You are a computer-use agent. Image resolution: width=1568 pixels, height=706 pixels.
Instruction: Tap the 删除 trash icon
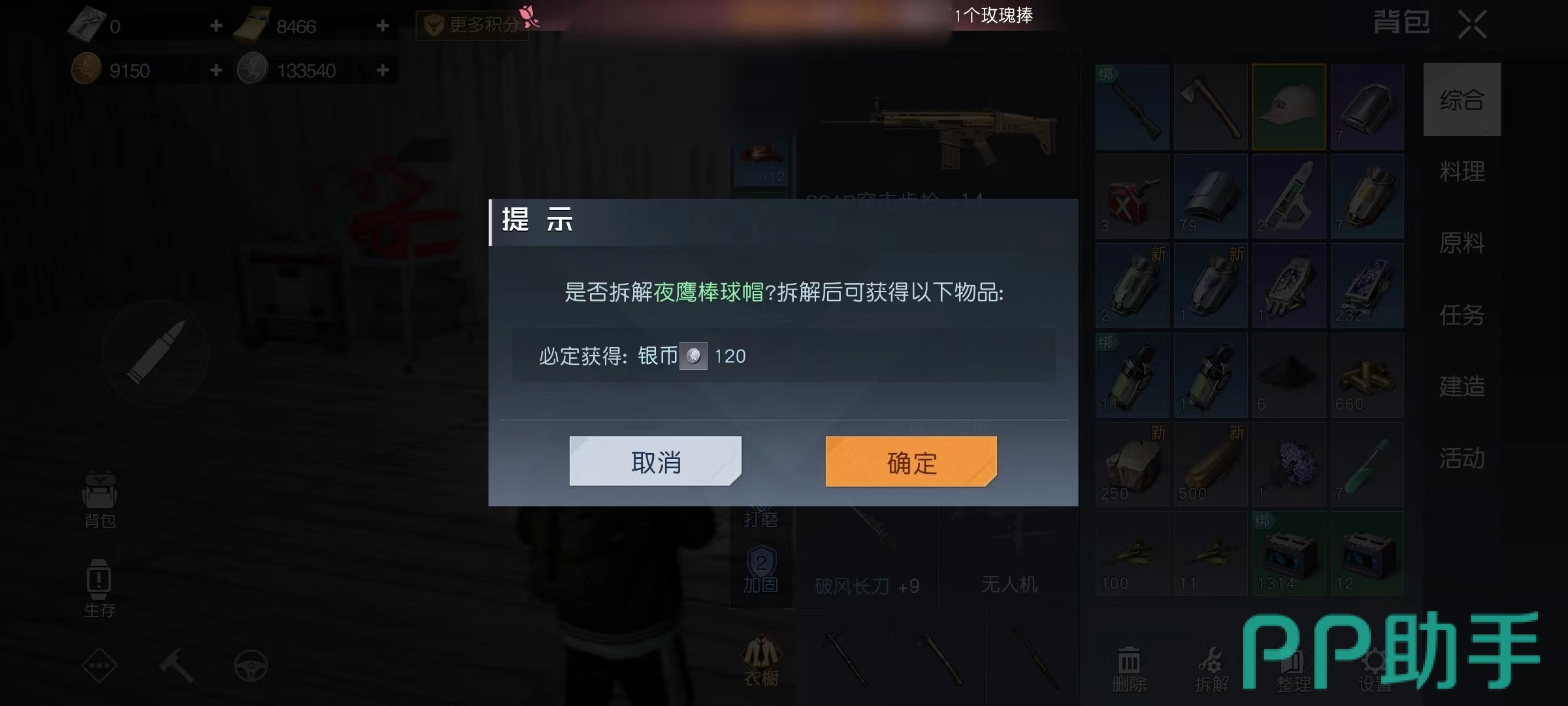tap(1129, 669)
